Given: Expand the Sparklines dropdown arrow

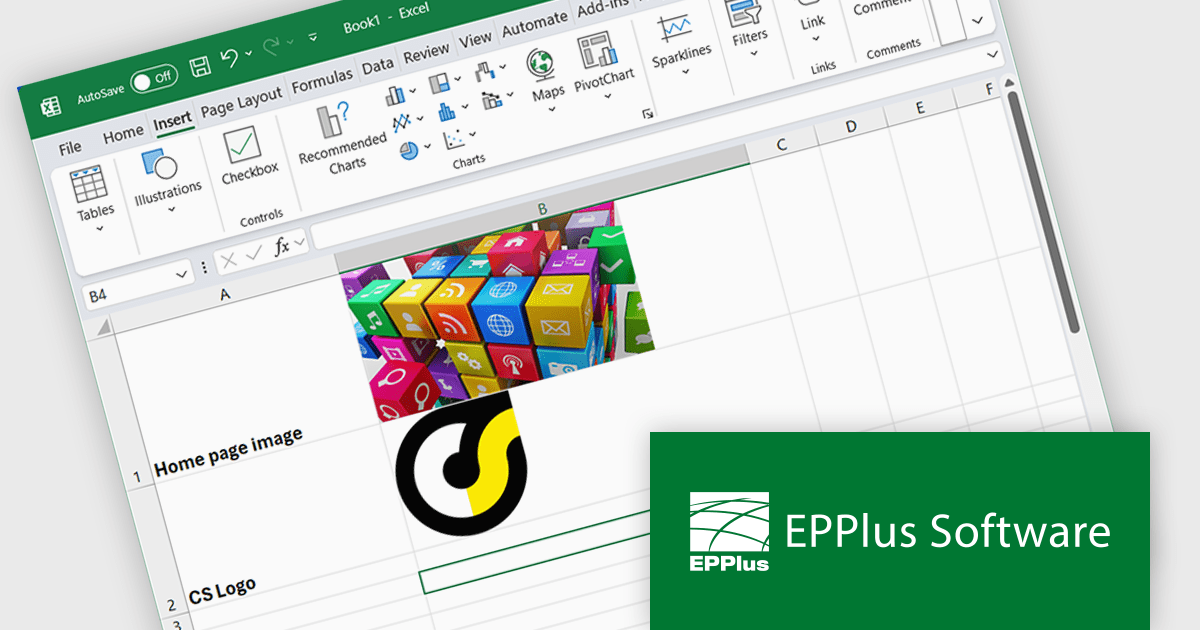Looking at the screenshot, I should pos(687,70).
